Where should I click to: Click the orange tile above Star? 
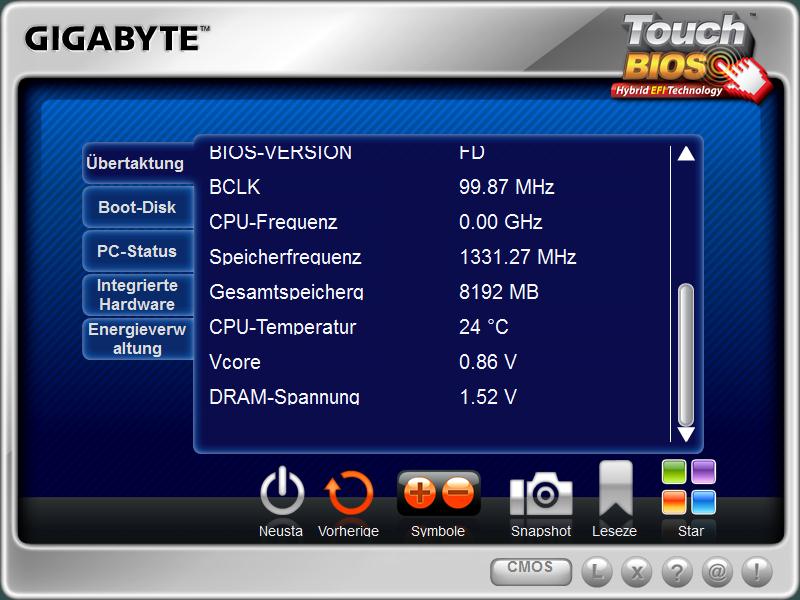point(674,502)
